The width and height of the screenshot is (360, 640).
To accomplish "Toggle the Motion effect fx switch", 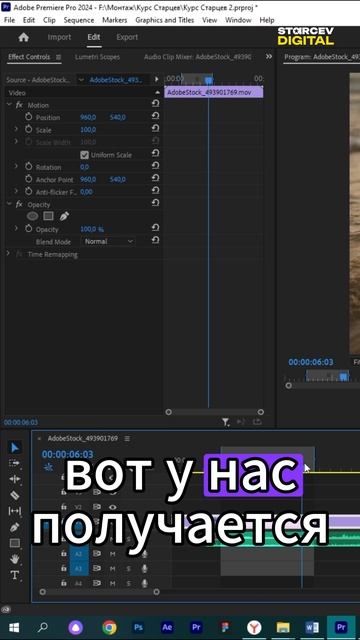I will point(19,105).
